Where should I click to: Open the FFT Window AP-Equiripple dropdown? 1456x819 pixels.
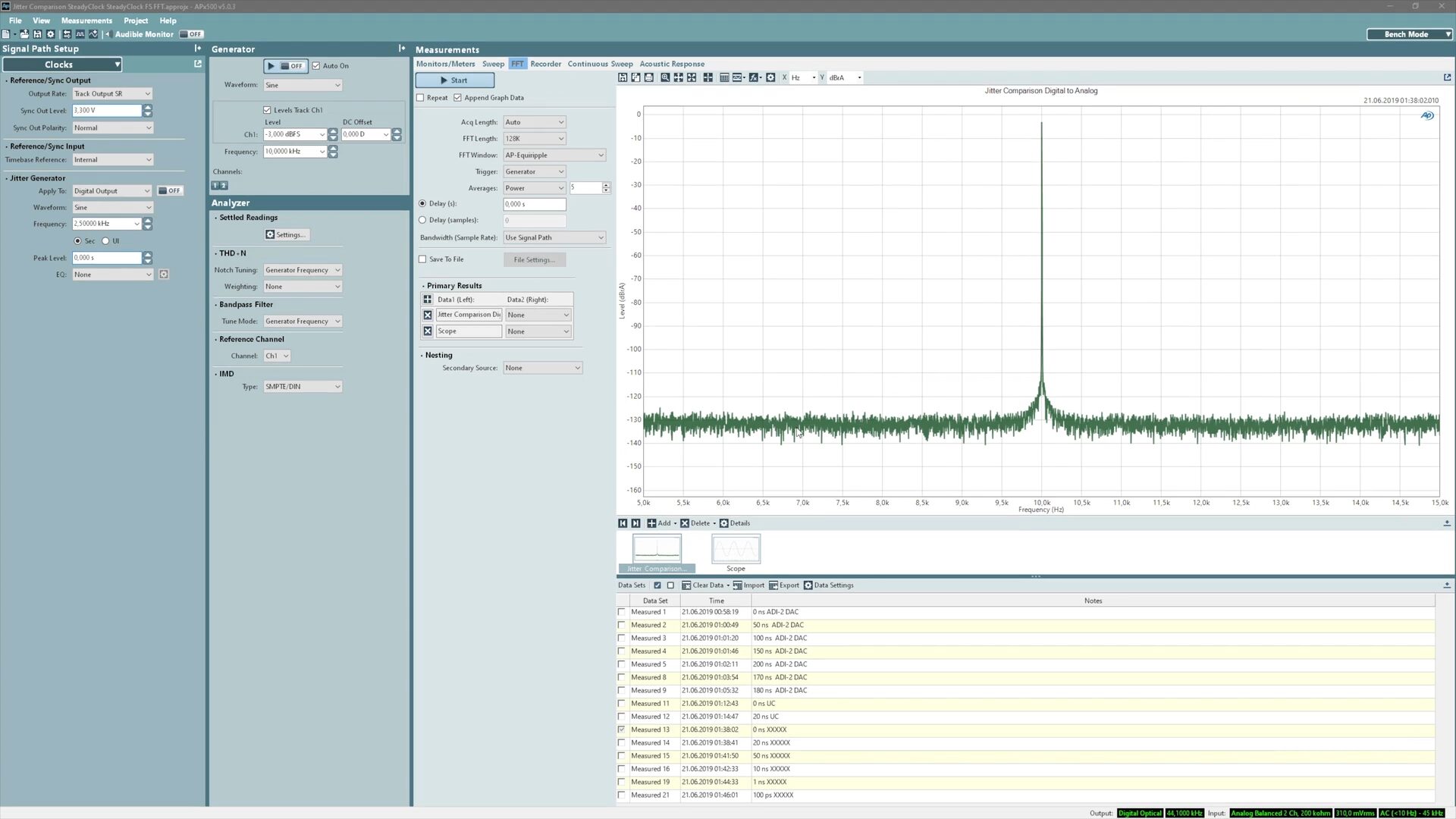(554, 155)
